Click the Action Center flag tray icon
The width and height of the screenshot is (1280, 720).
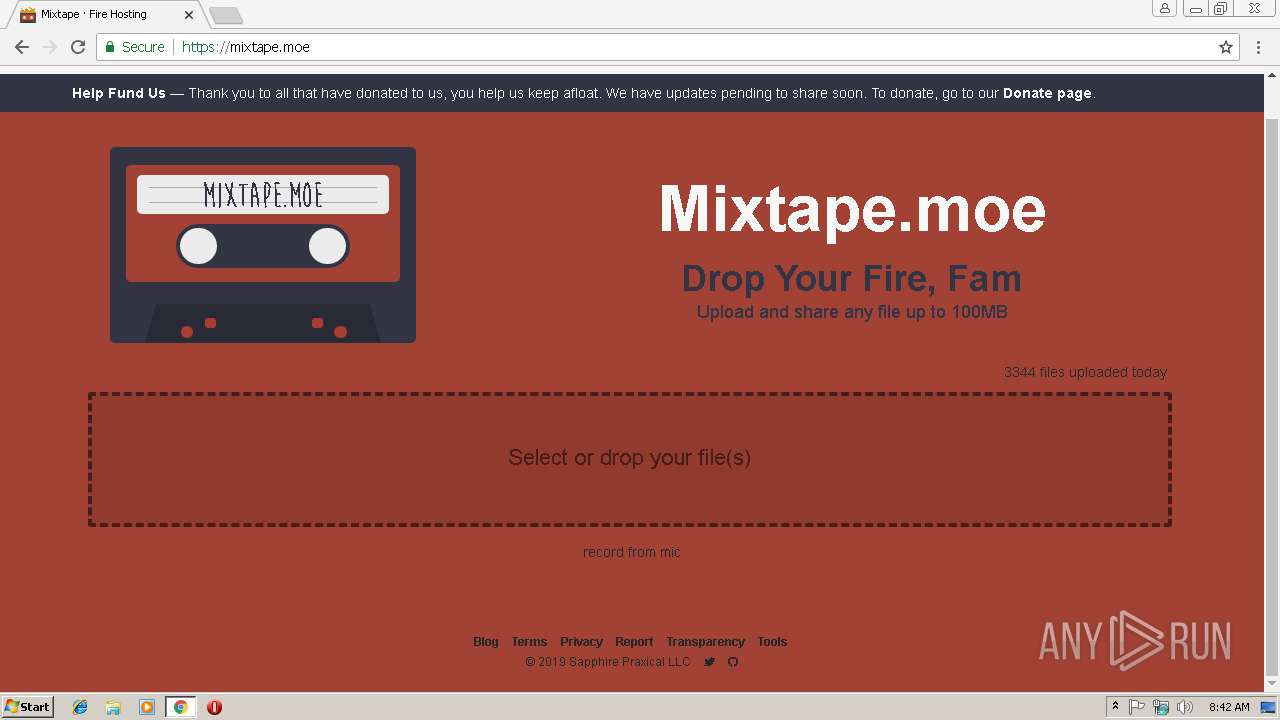pyautogui.click(x=1137, y=707)
